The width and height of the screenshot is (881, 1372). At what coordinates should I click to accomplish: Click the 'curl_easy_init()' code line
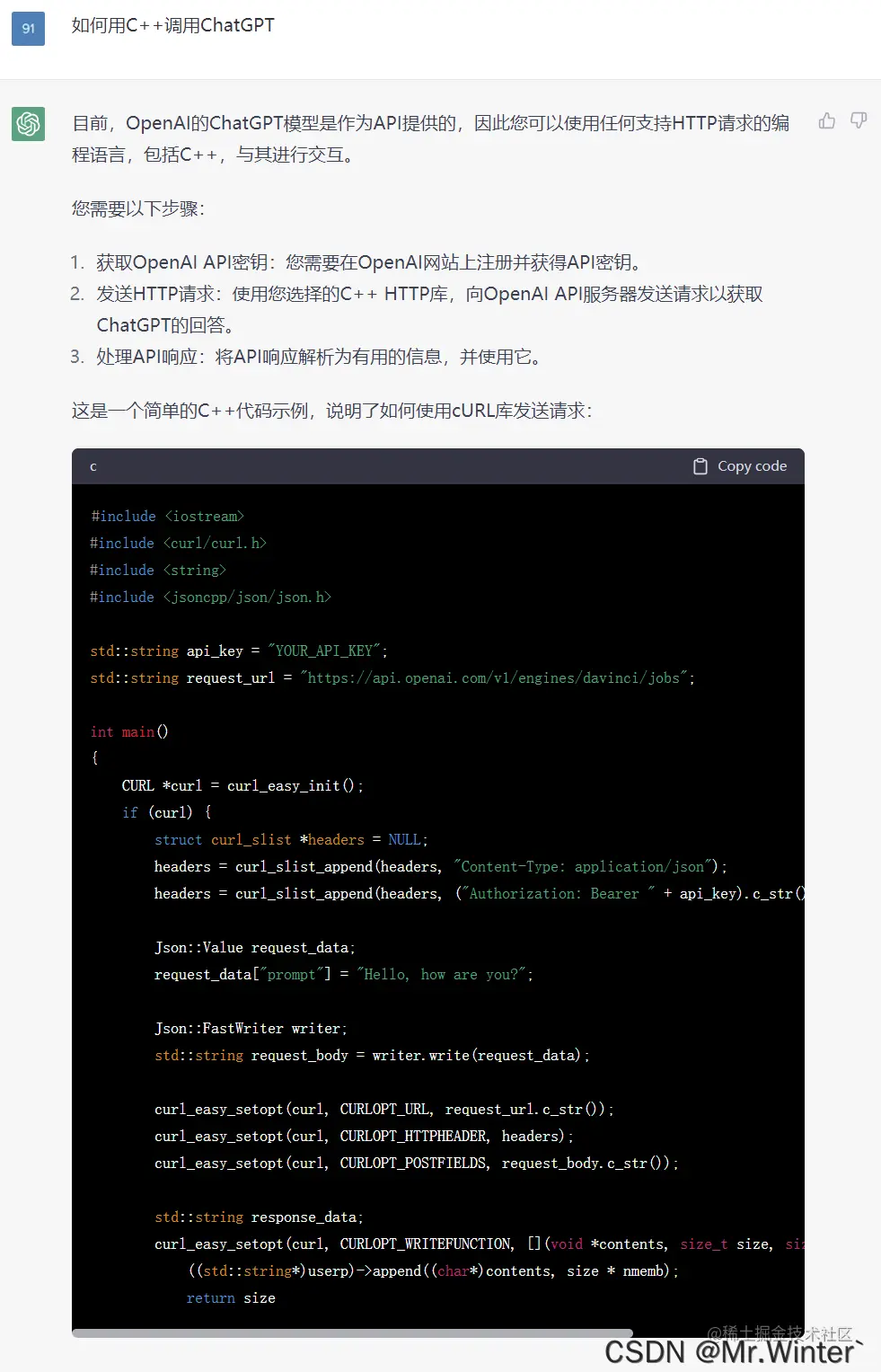click(242, 785)
